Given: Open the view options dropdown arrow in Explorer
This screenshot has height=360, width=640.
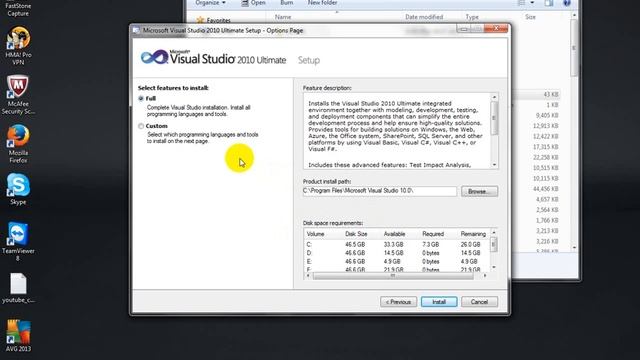Looking at the screenshot, I should pos(532,3).
